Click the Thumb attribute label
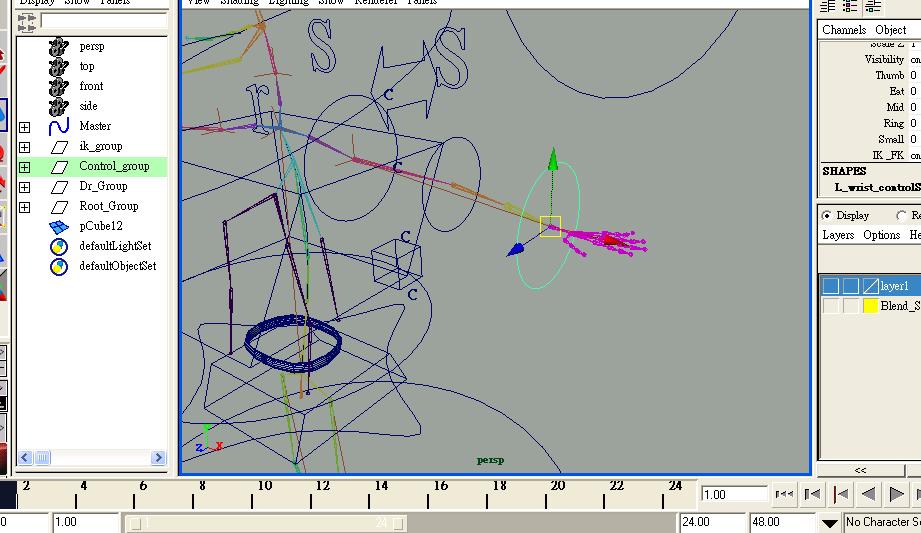 [x=890, y=75]
